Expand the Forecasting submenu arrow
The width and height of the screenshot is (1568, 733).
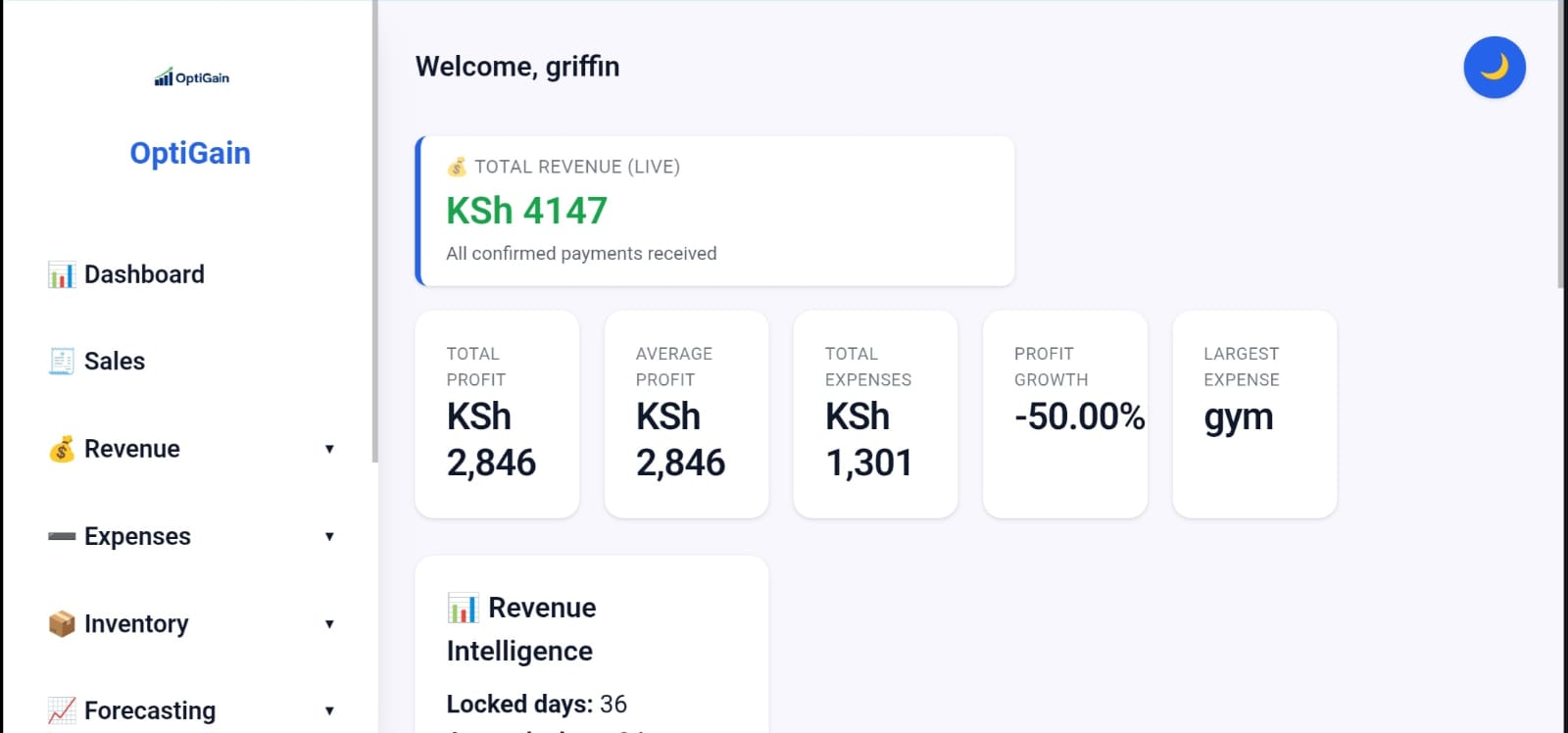[329, 710]
